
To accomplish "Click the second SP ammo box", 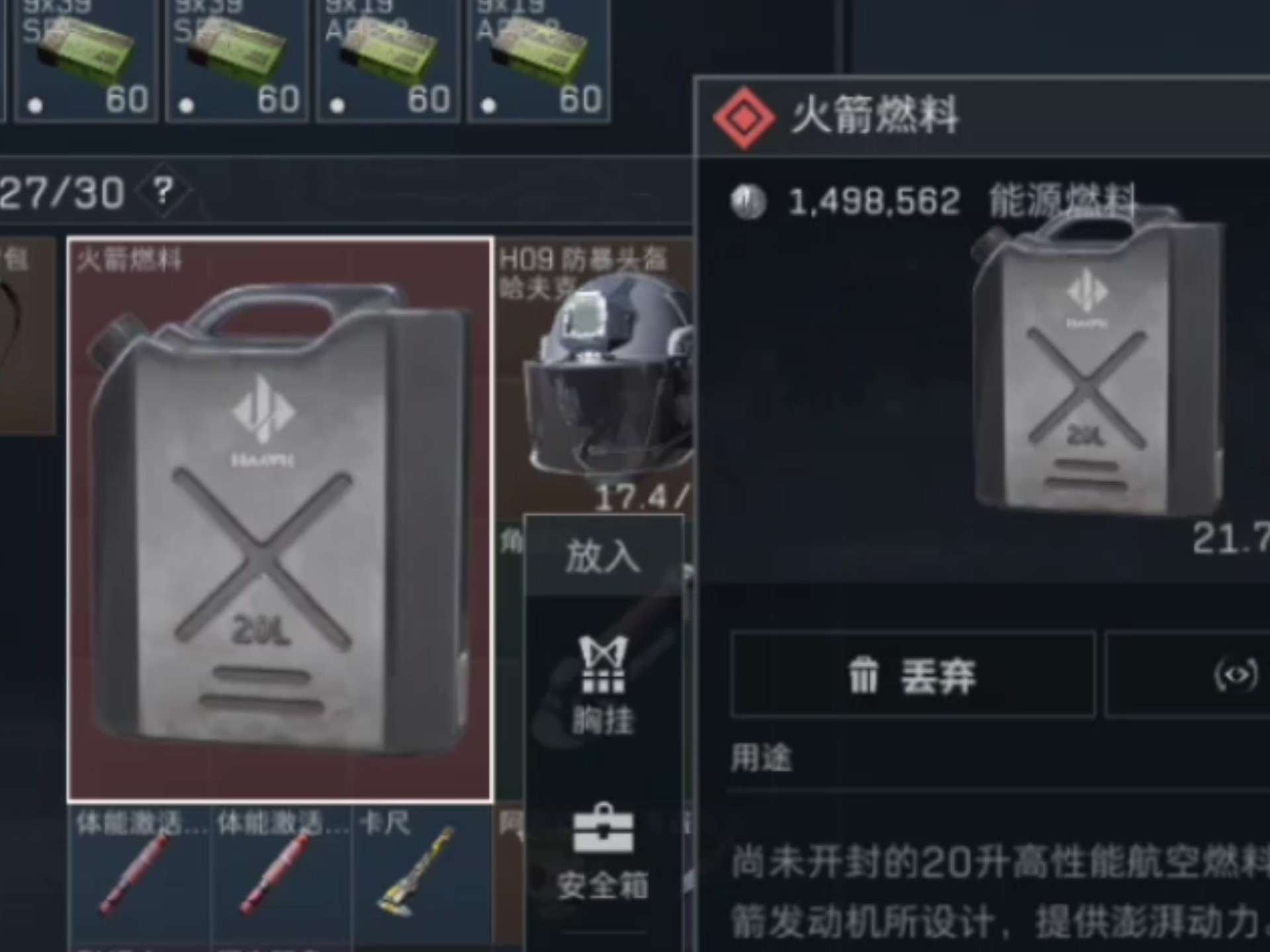I will pos(237,60).
